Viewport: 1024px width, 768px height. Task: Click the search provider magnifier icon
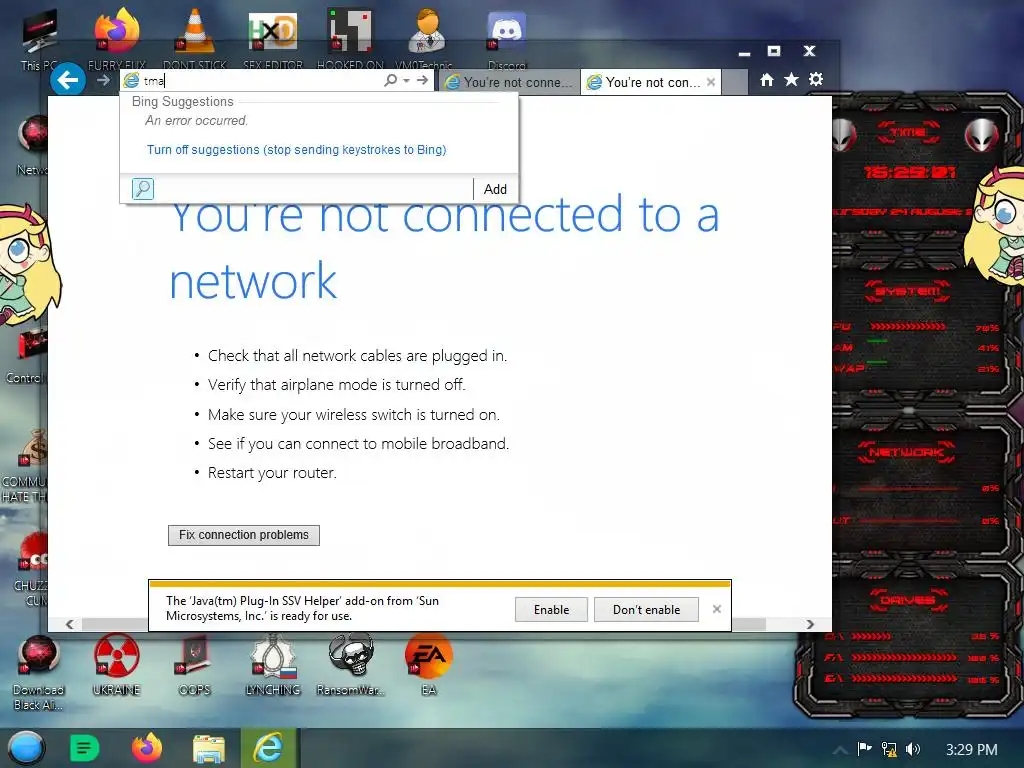coord(143,189)
